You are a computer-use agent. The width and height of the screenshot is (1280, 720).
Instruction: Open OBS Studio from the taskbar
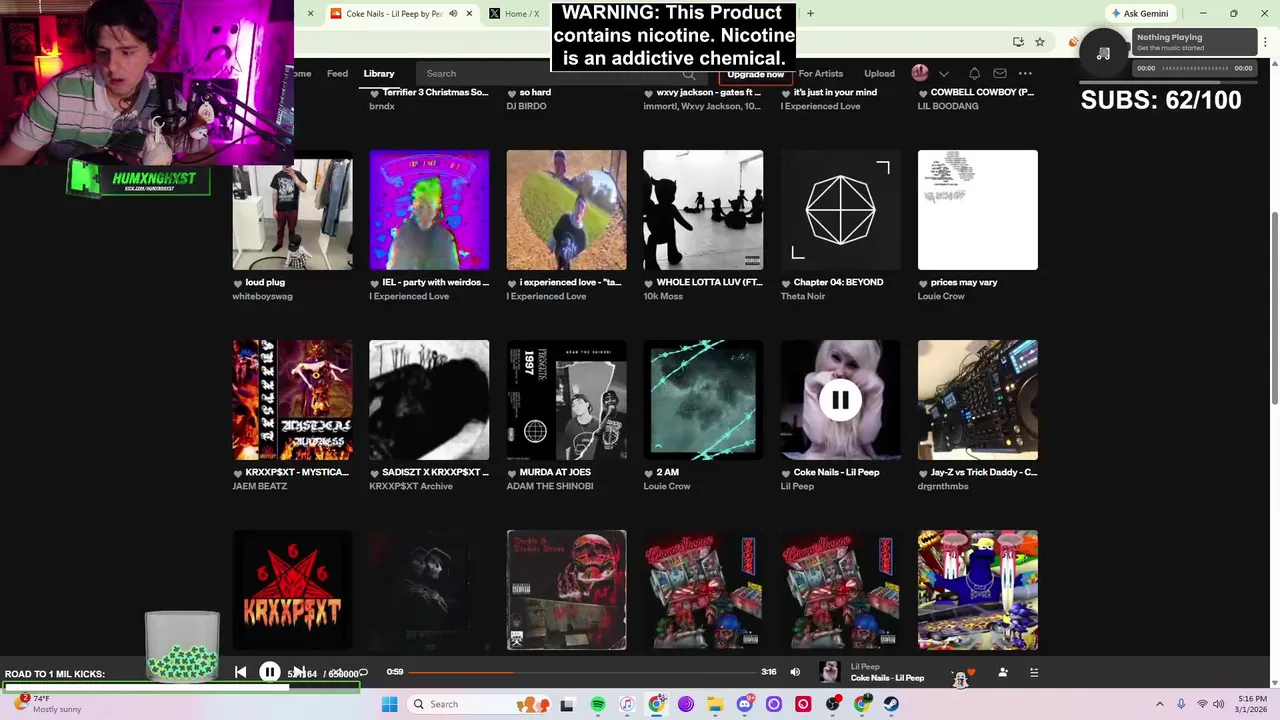pyautogui.click(x=833, y=704)
